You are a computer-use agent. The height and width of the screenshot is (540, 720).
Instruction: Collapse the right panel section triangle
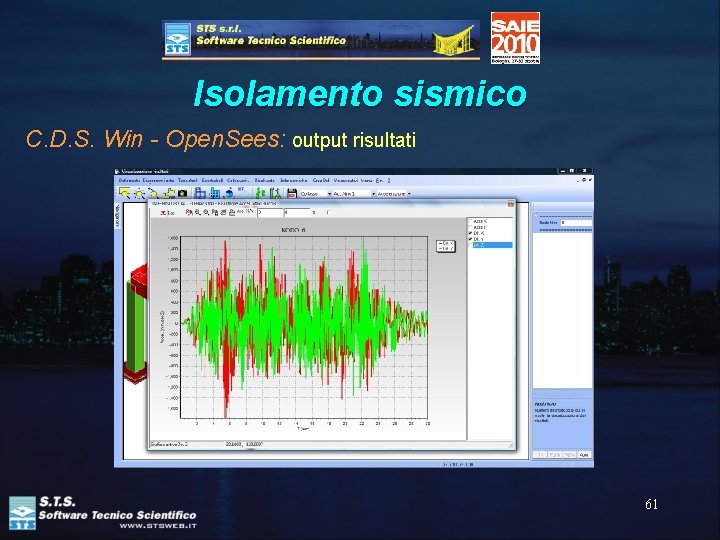tap(536, 216)
